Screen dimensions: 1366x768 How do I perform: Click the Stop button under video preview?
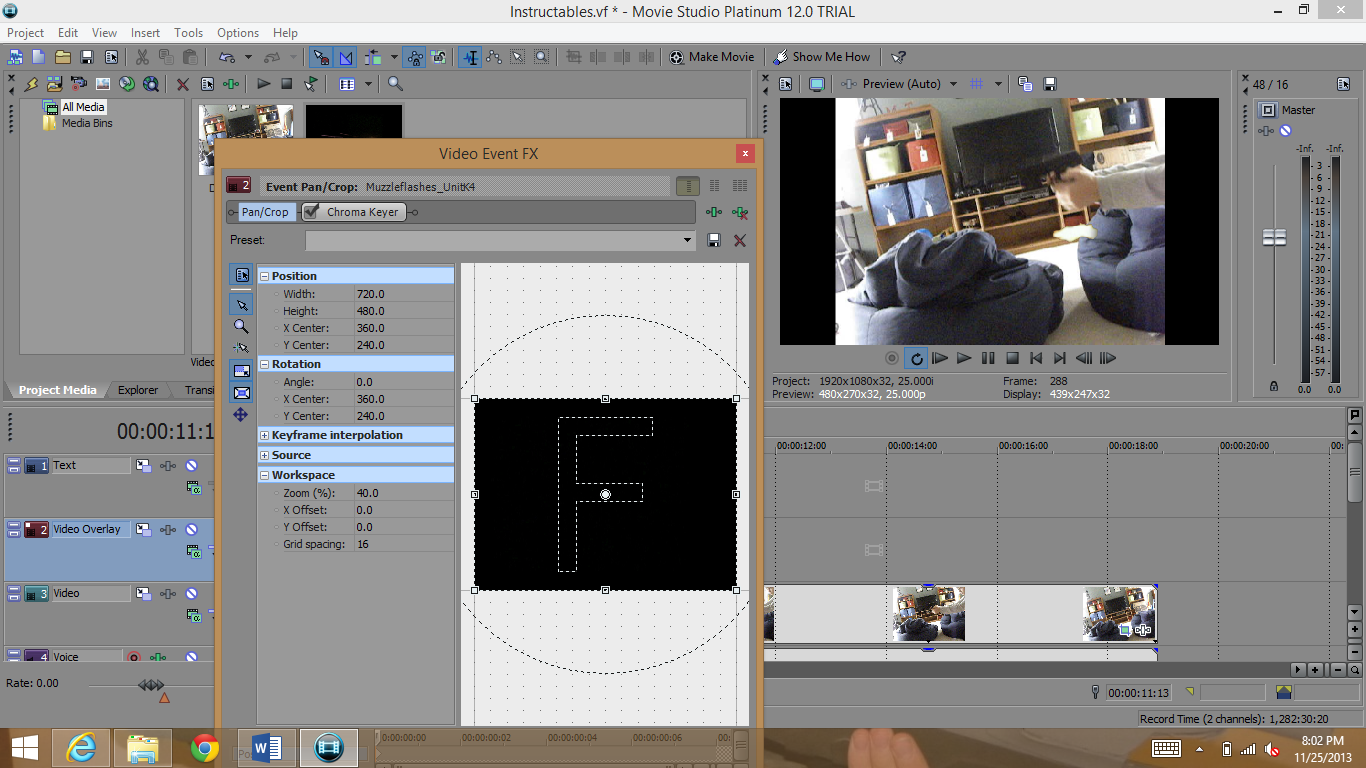[1012, 358]
